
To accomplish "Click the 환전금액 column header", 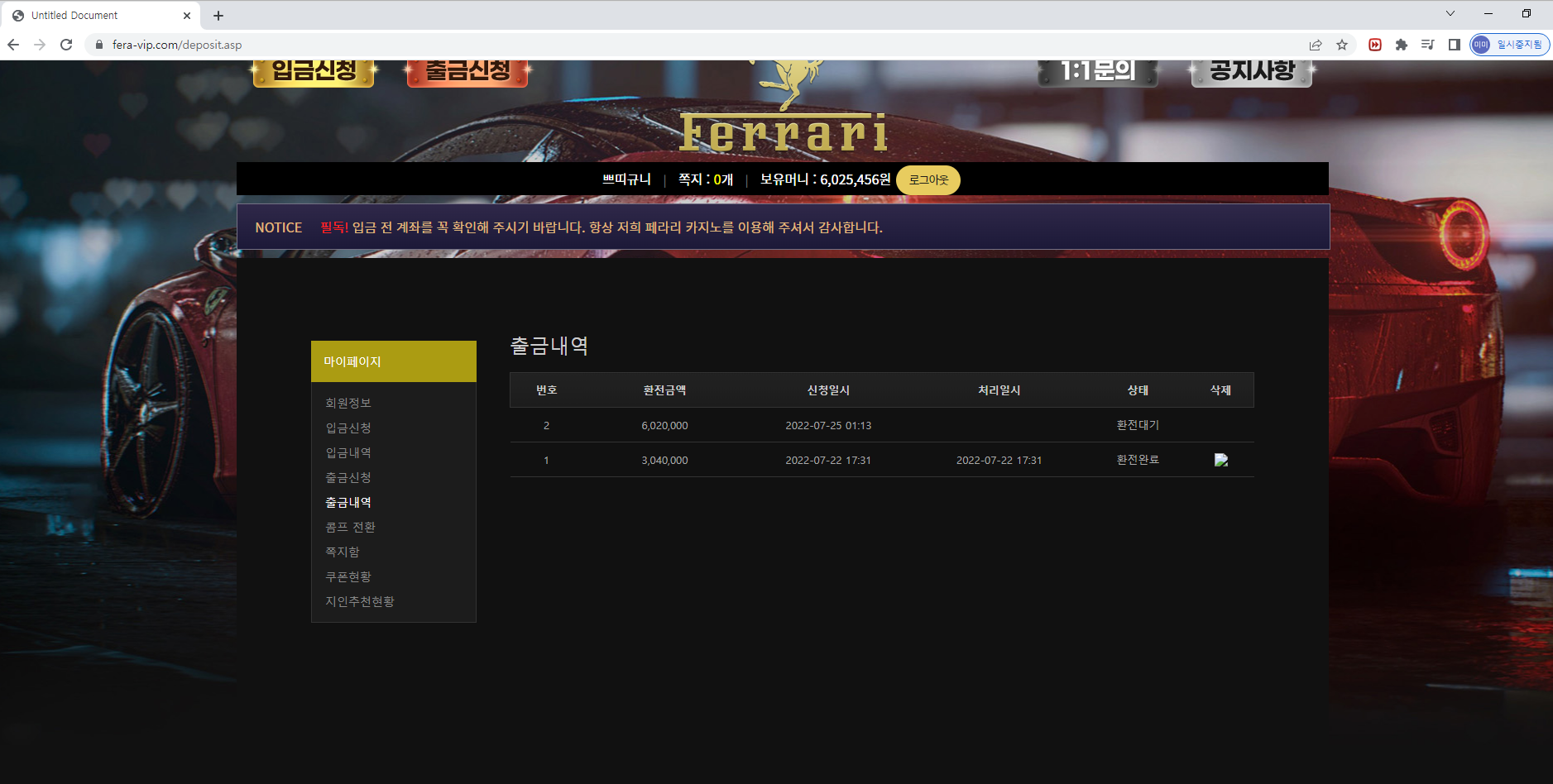I will [664, 390].
